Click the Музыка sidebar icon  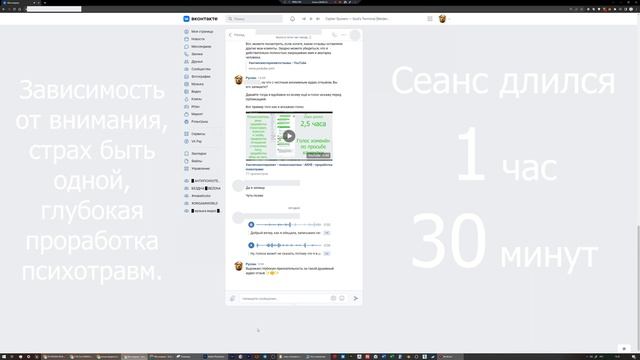187,84
